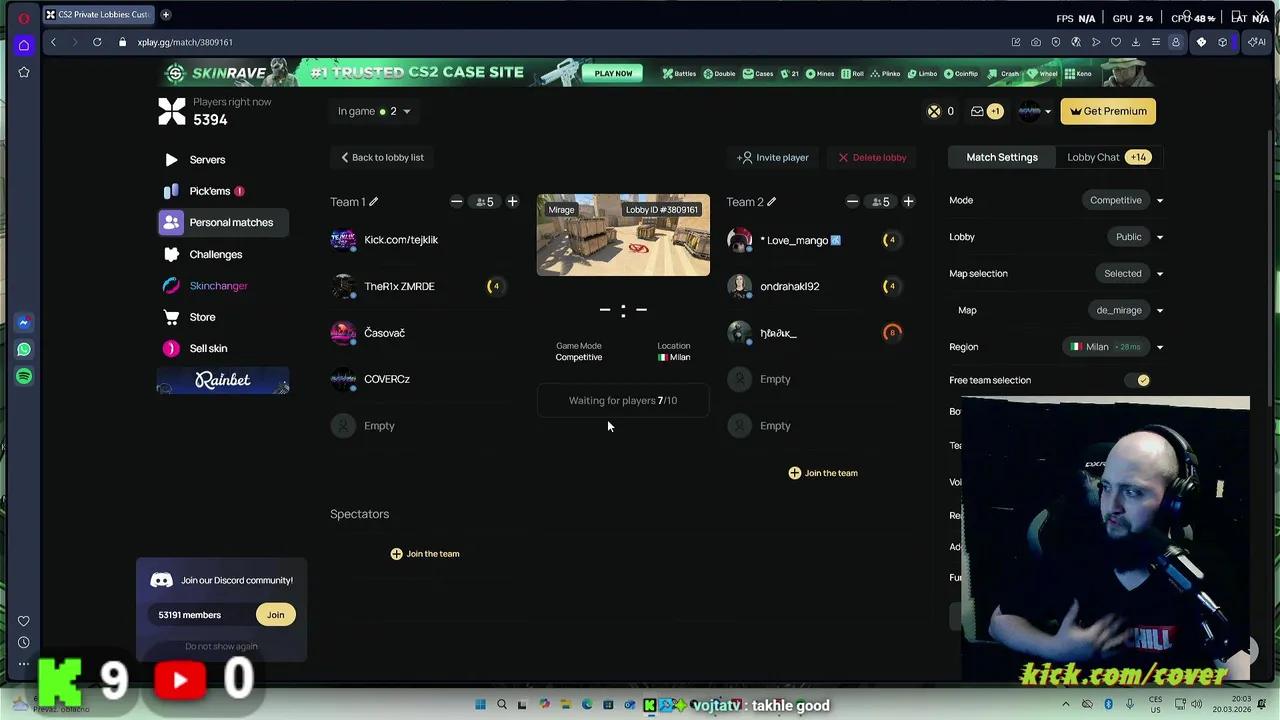Screen dimensions: 1280x720
Task: Reload the page in browser toolbar
Action: tap(97, 42)
